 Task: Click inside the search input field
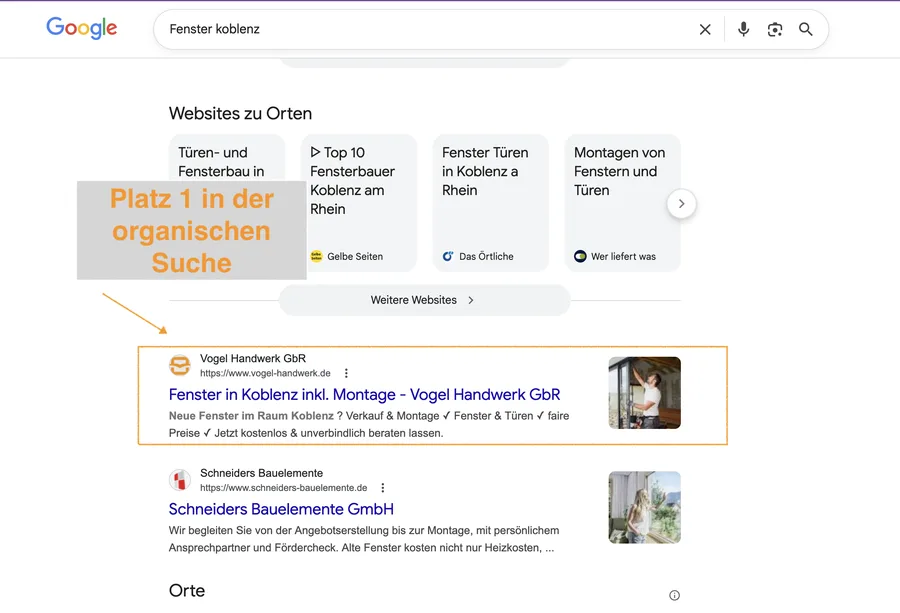click(x=400, y=29)
